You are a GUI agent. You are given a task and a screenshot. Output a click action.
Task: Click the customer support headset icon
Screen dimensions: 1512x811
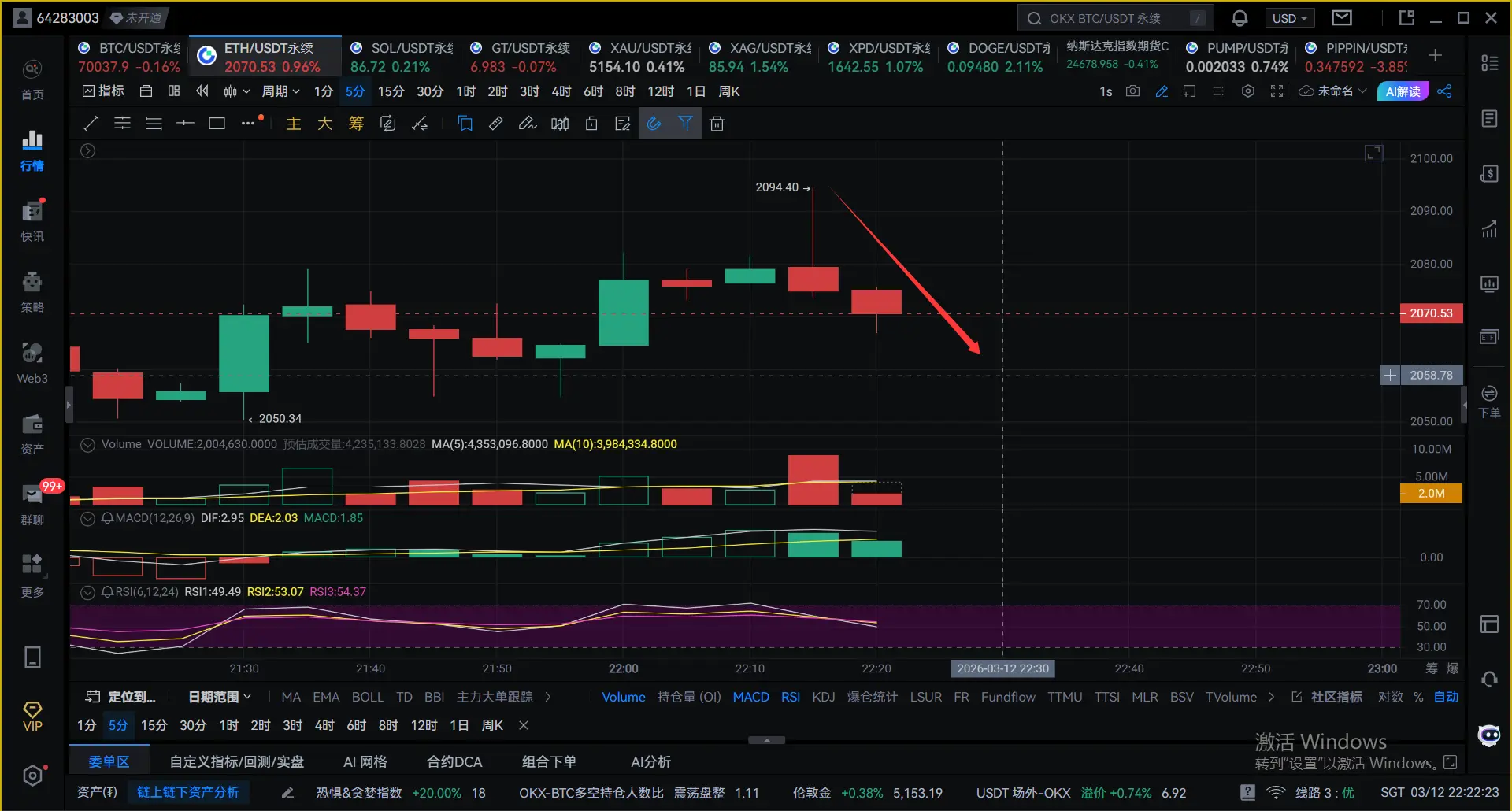(x=1489, y=679)
